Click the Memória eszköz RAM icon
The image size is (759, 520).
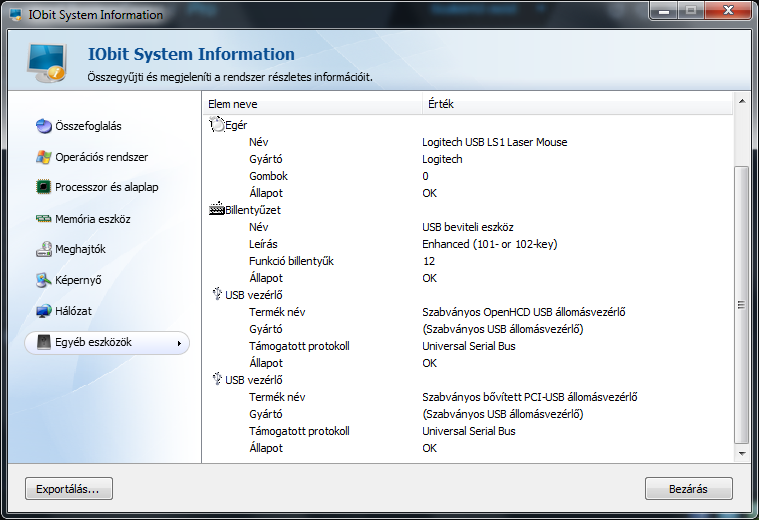[x=44, y=219]
